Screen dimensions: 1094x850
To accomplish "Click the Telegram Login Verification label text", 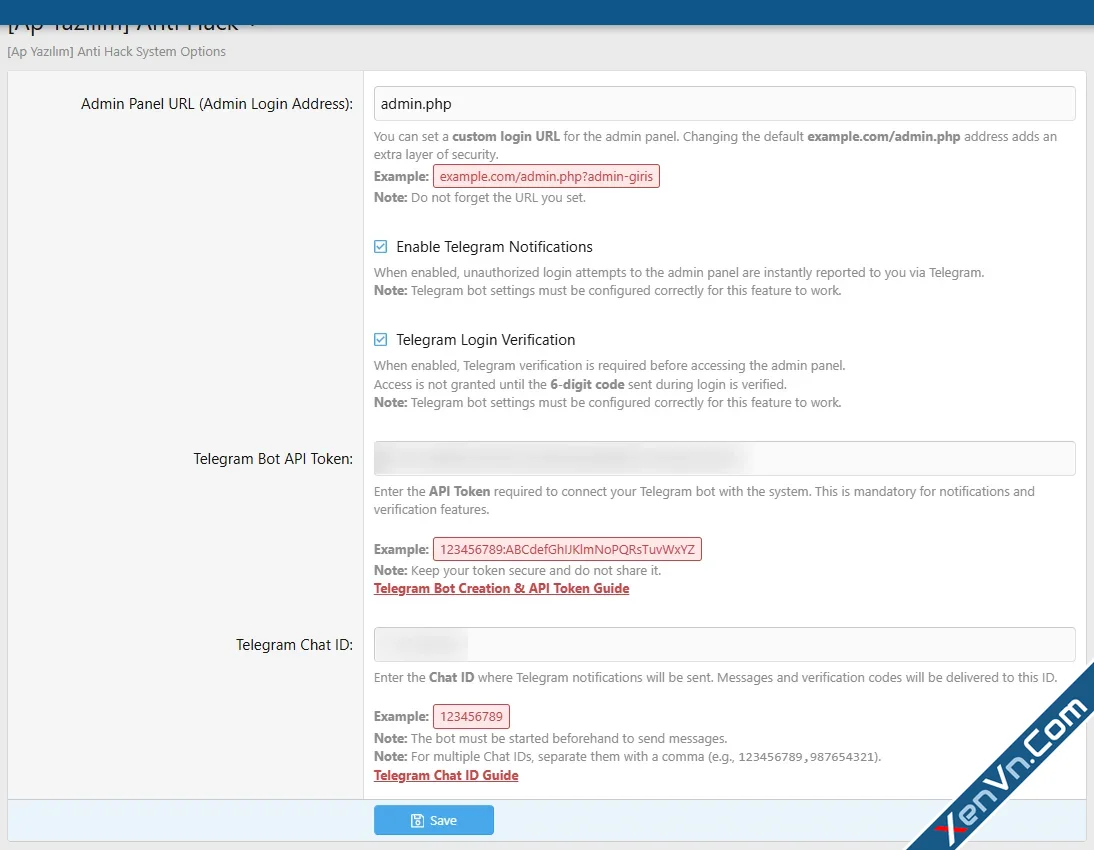I will click(486, 339).
